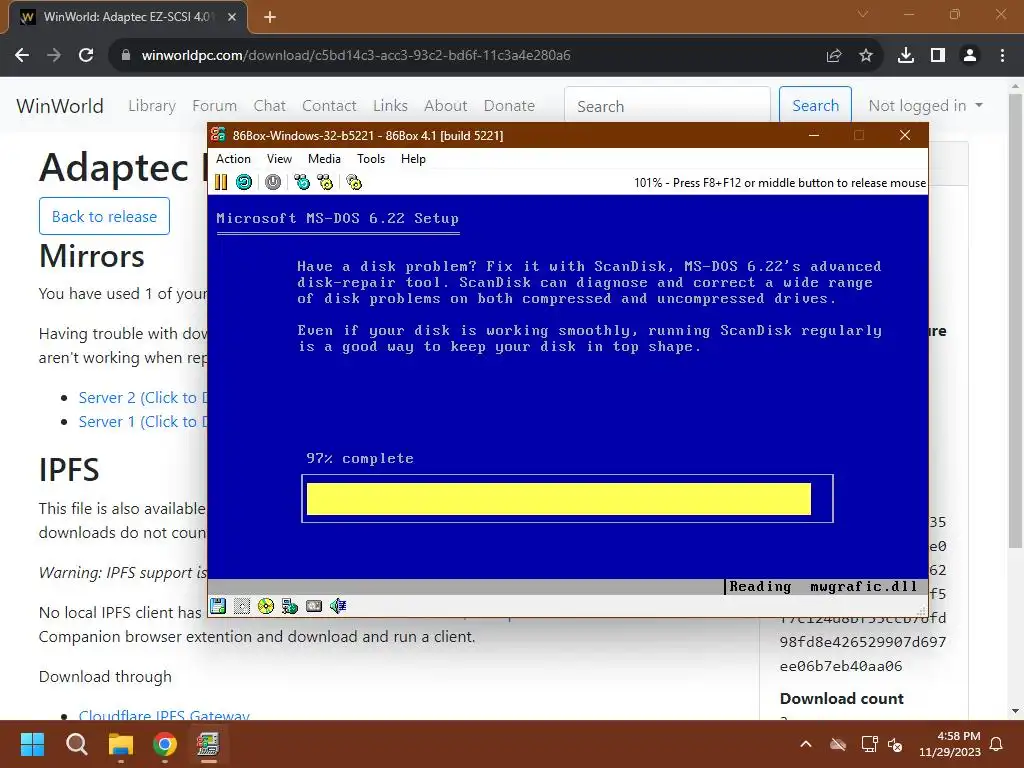Click the WinWorld Search button

pyautogui.click(x=815, y=106)
